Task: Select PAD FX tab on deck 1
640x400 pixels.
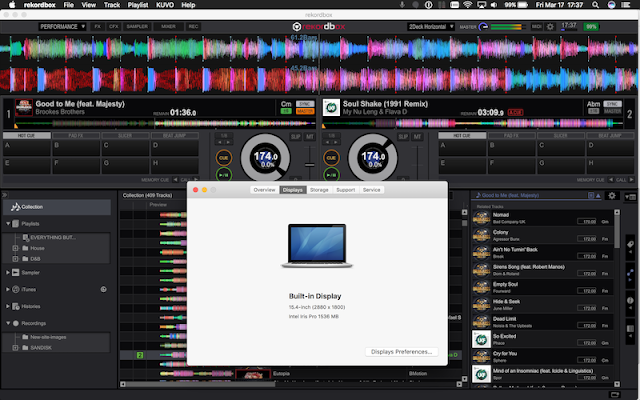Action: [x=76, y=135]
